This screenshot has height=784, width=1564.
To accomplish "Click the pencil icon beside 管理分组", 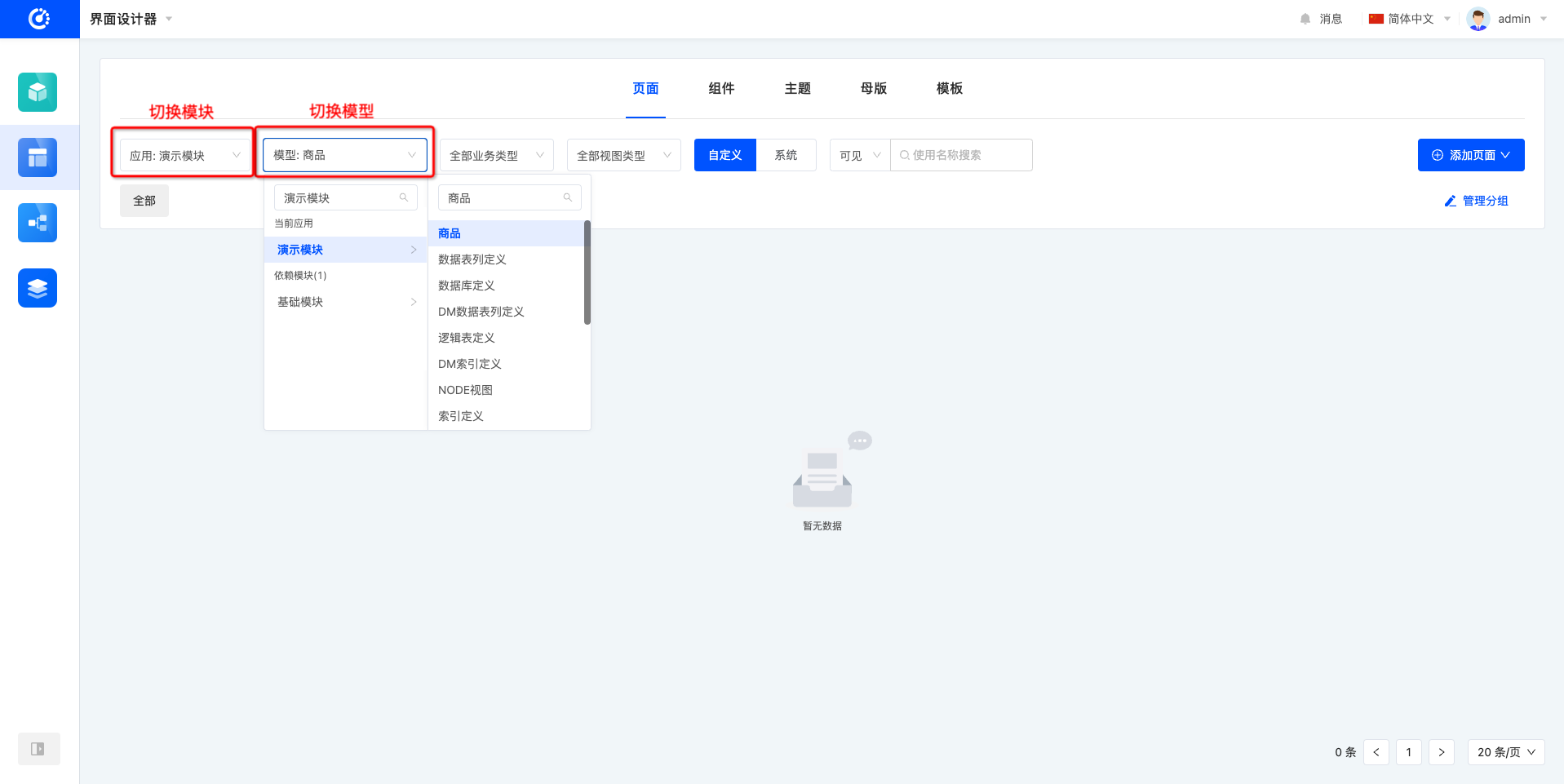I will click(x=1450, y=201).
